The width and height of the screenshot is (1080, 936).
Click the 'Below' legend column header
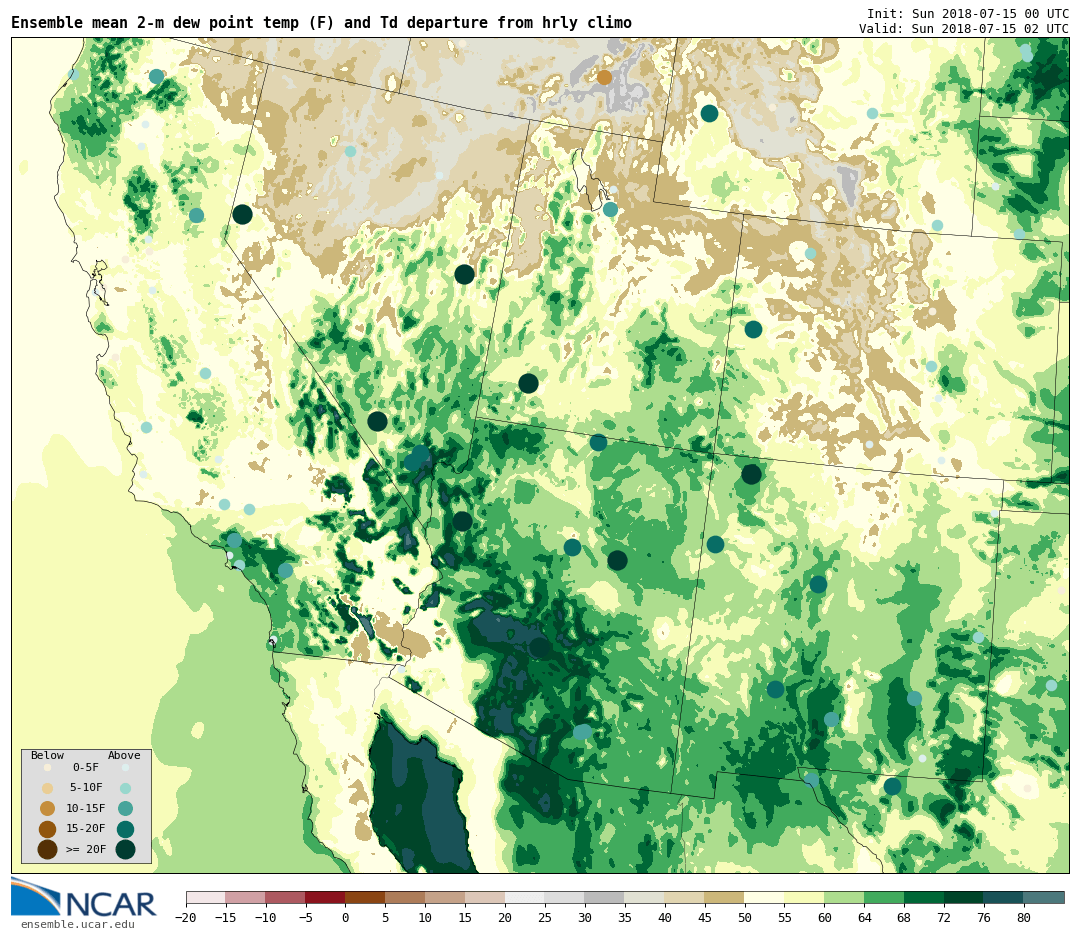47,756
